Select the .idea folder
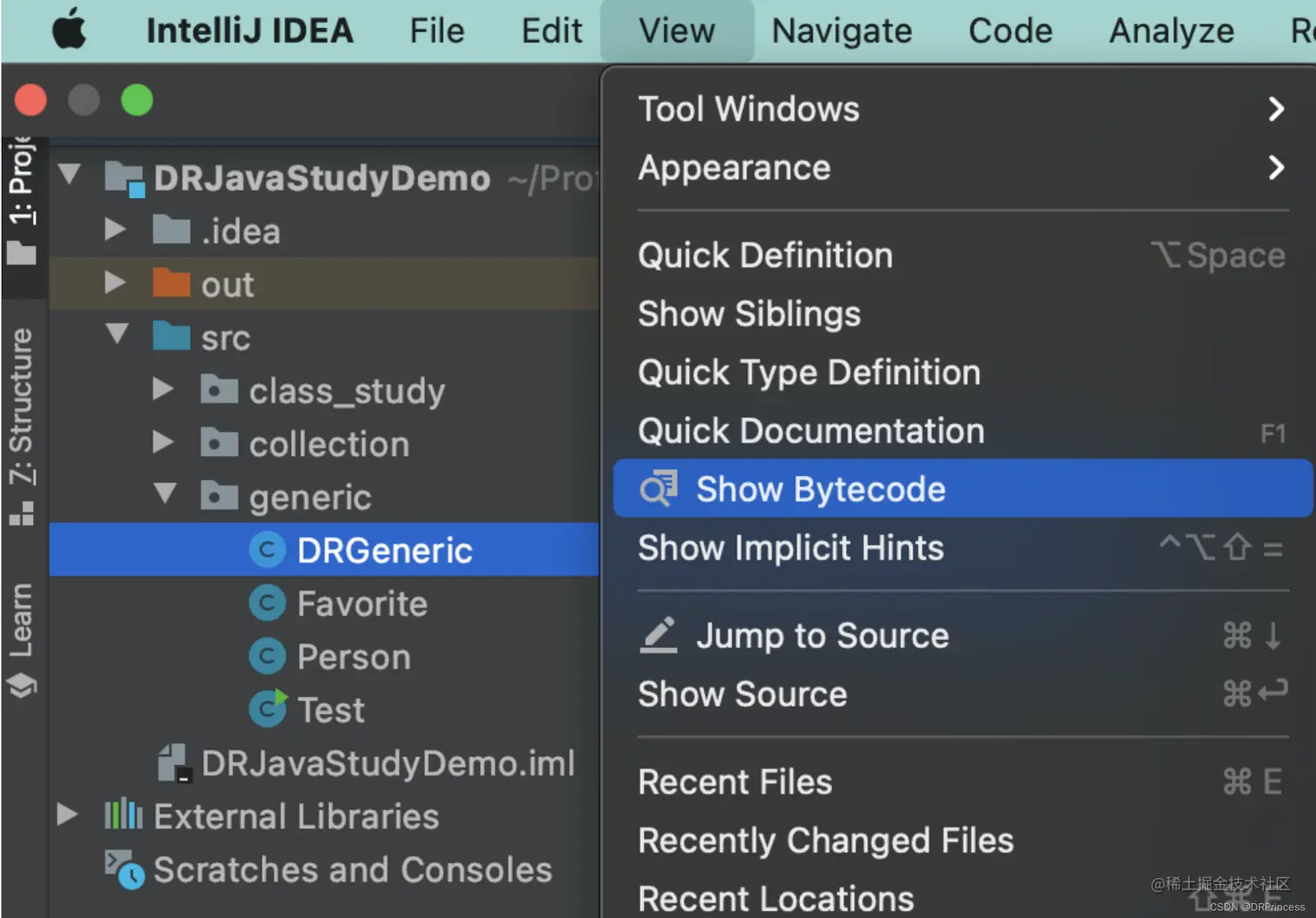1316x918 pixels. coord(241,231)
